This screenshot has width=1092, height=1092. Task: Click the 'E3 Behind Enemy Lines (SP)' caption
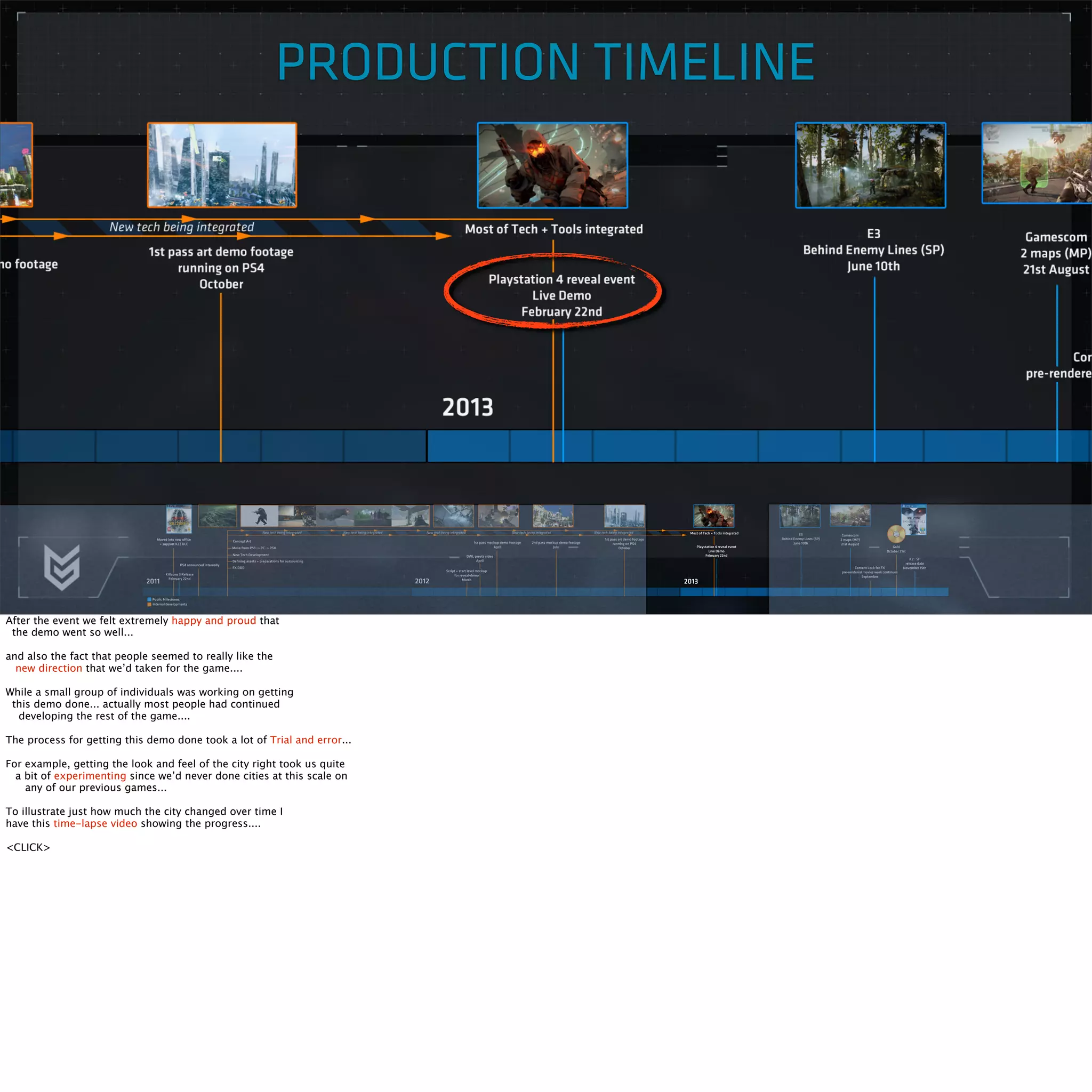[873, 249]
